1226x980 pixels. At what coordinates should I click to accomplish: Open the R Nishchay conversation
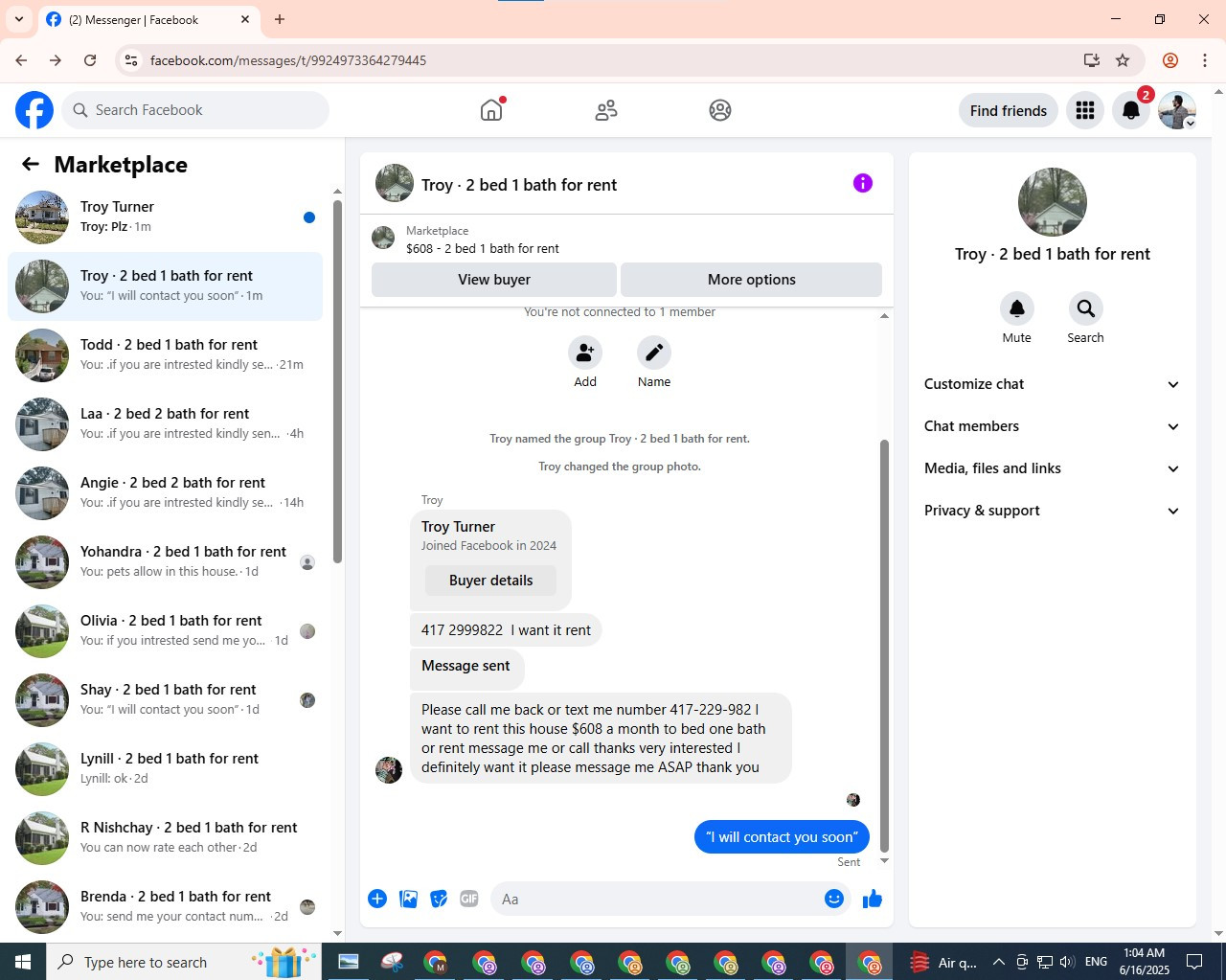coord(165,838)
